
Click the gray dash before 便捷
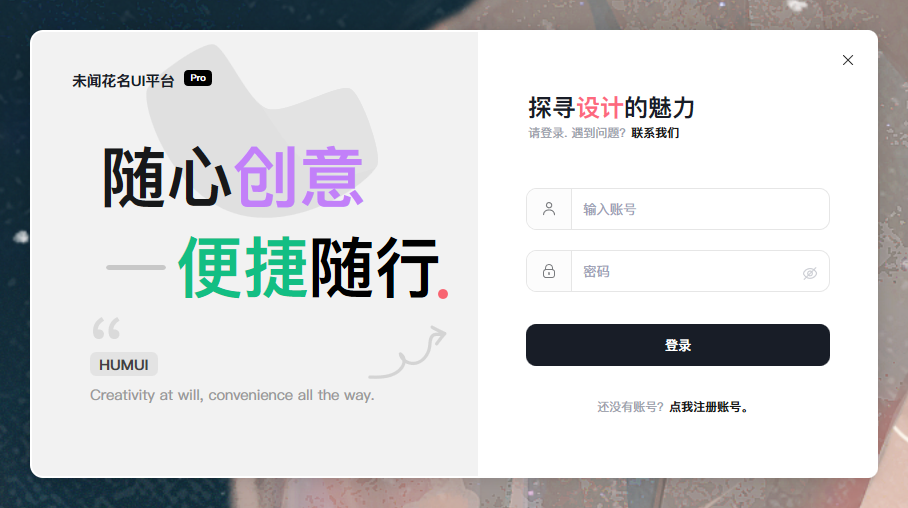tap(136, 268)
